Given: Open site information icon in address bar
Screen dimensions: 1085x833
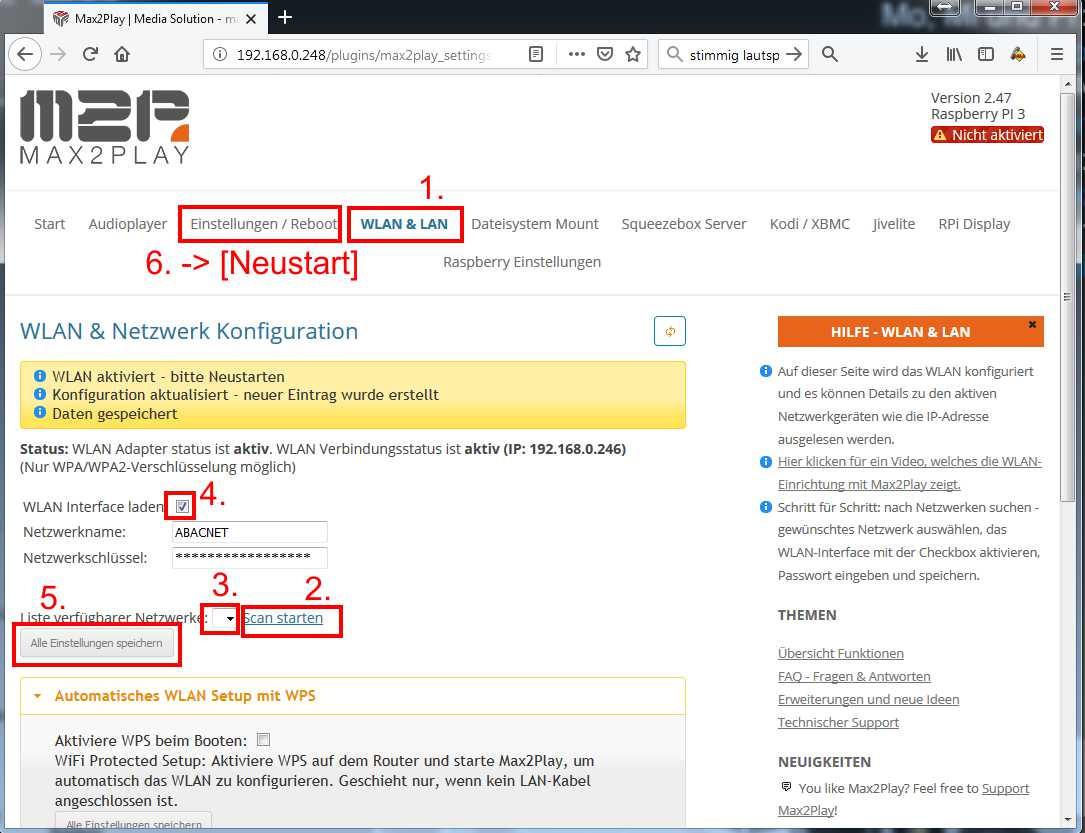Looking at the screenshot, I should [219, 55].
